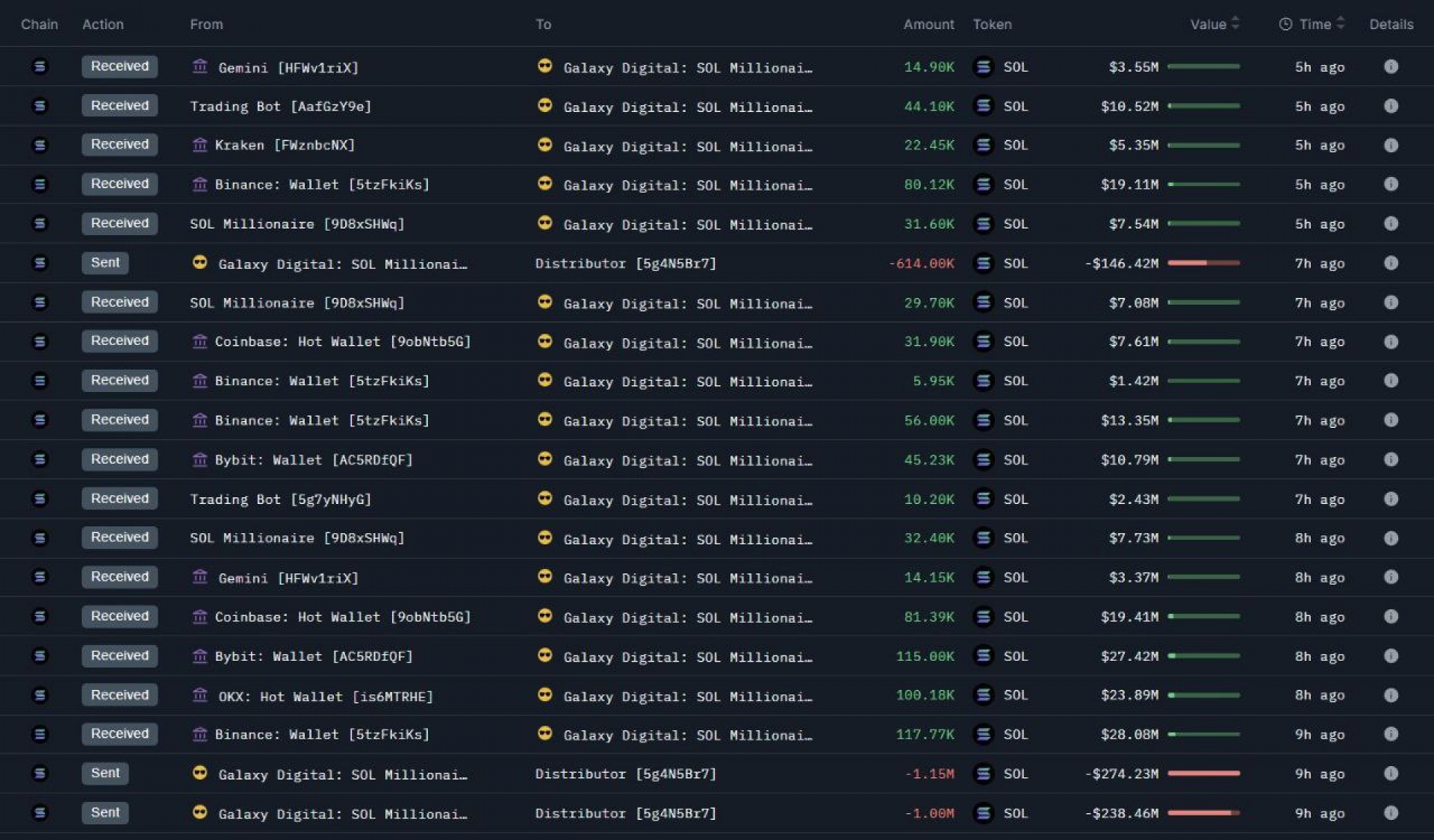The height and width of the screenshot is (840, 1434).
Task: Click the Action column header
Action: click(103, 25)
